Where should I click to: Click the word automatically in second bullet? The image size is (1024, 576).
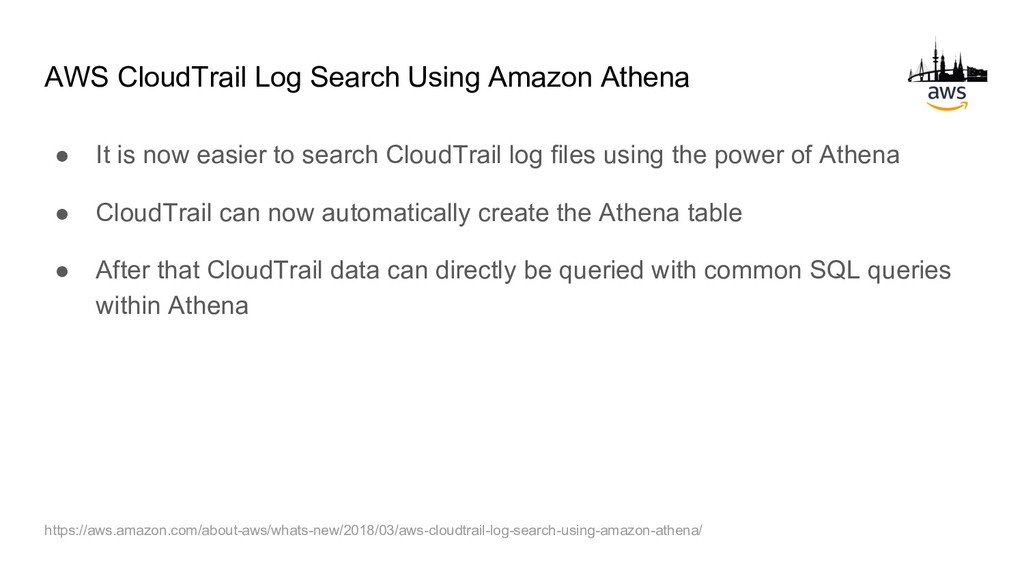click(396, 213)
